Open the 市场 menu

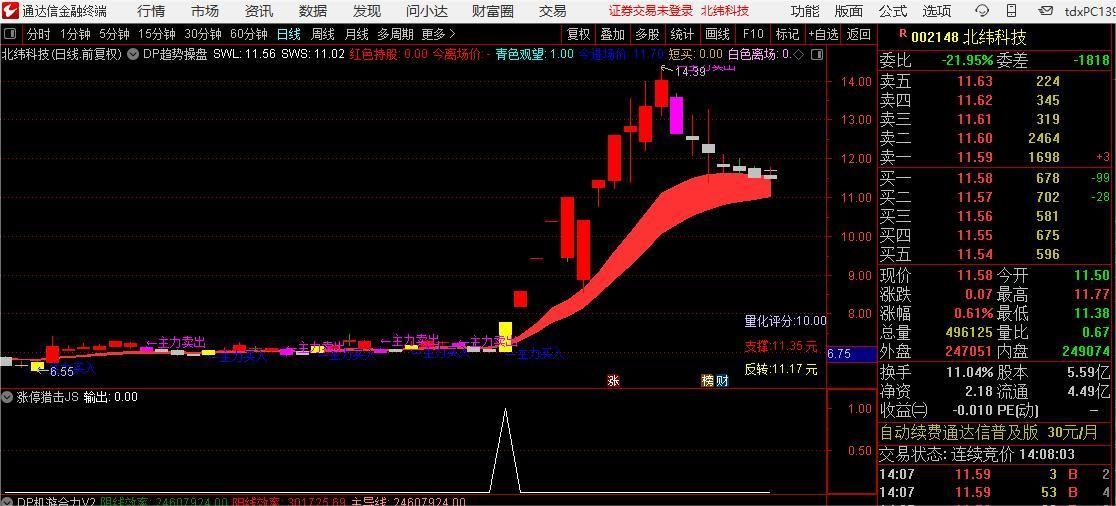(205, 11)
